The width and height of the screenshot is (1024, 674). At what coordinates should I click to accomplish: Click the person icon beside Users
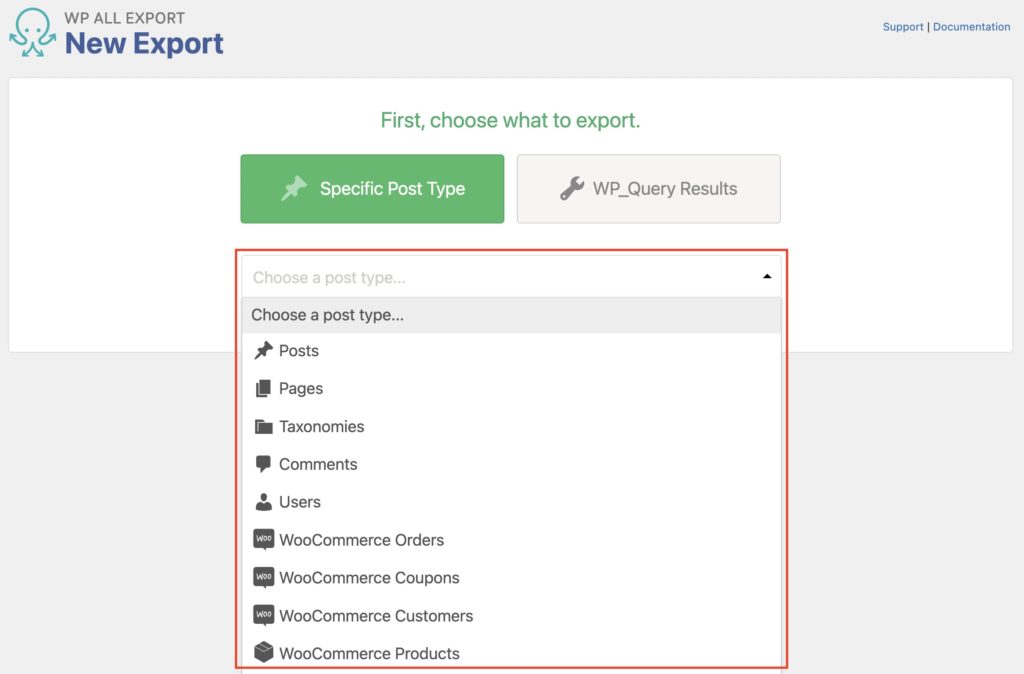pyautogui.click(x=264, y=501)
